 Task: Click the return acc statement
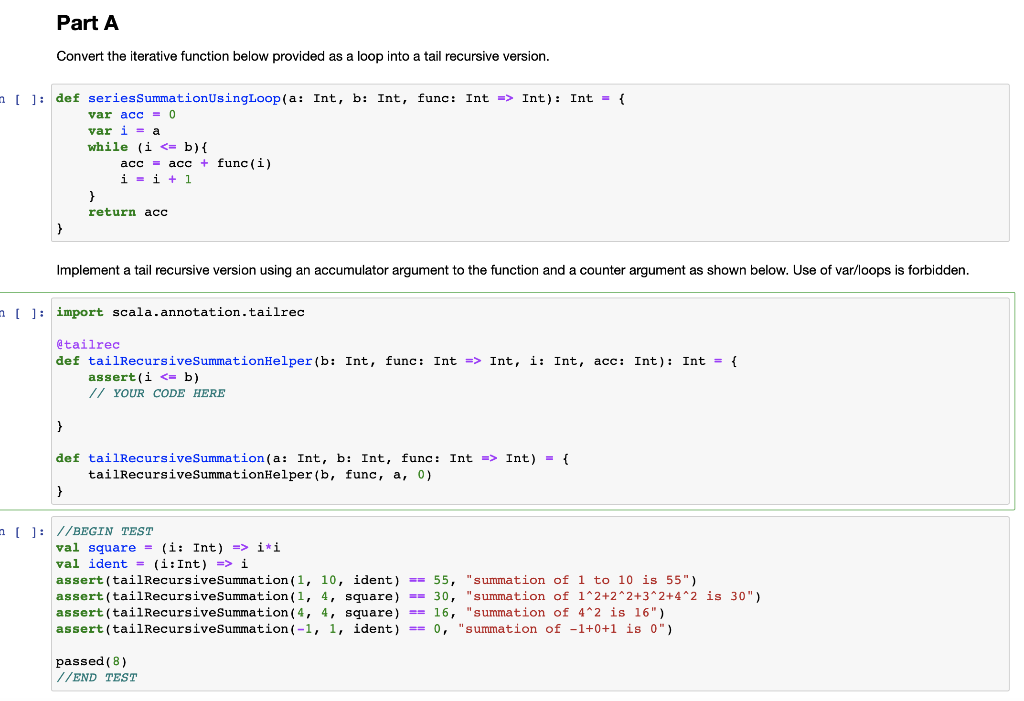tap(124, 211)
